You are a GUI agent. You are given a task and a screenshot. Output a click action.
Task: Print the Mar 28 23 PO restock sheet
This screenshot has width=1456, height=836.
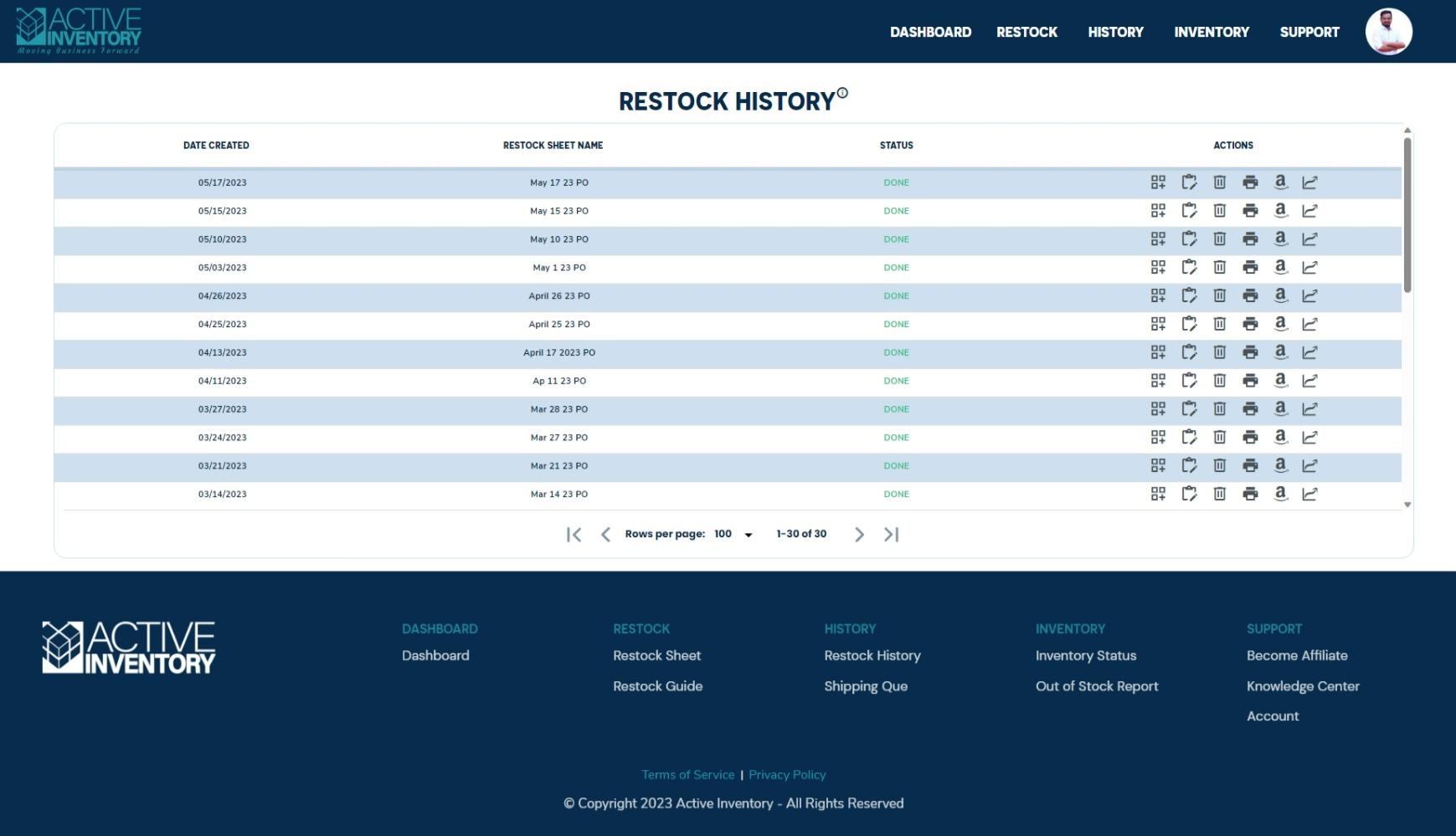click(x=1250, y=409)
